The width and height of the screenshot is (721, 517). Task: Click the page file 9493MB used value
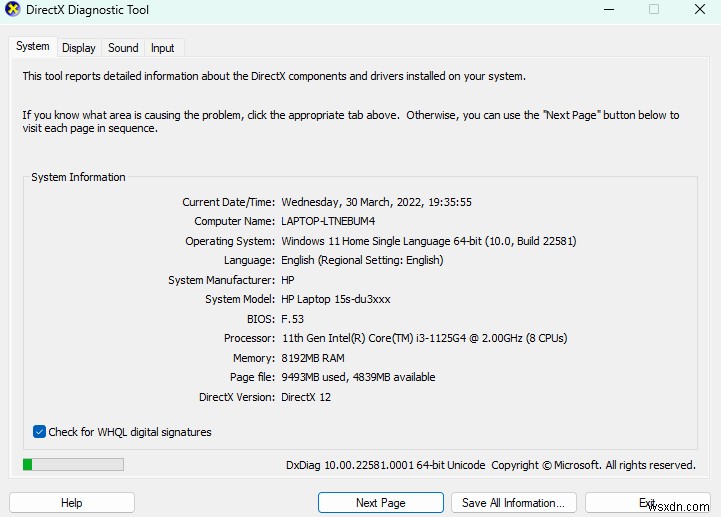click(x=358, y=377)
